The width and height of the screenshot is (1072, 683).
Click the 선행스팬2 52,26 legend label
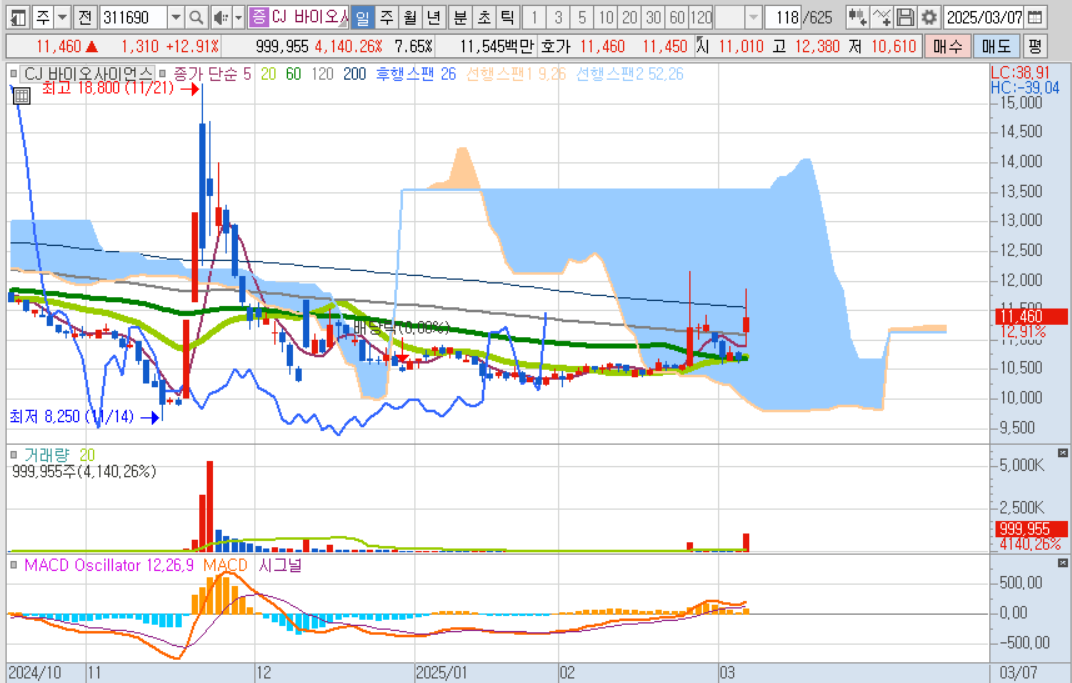point(630,74)
